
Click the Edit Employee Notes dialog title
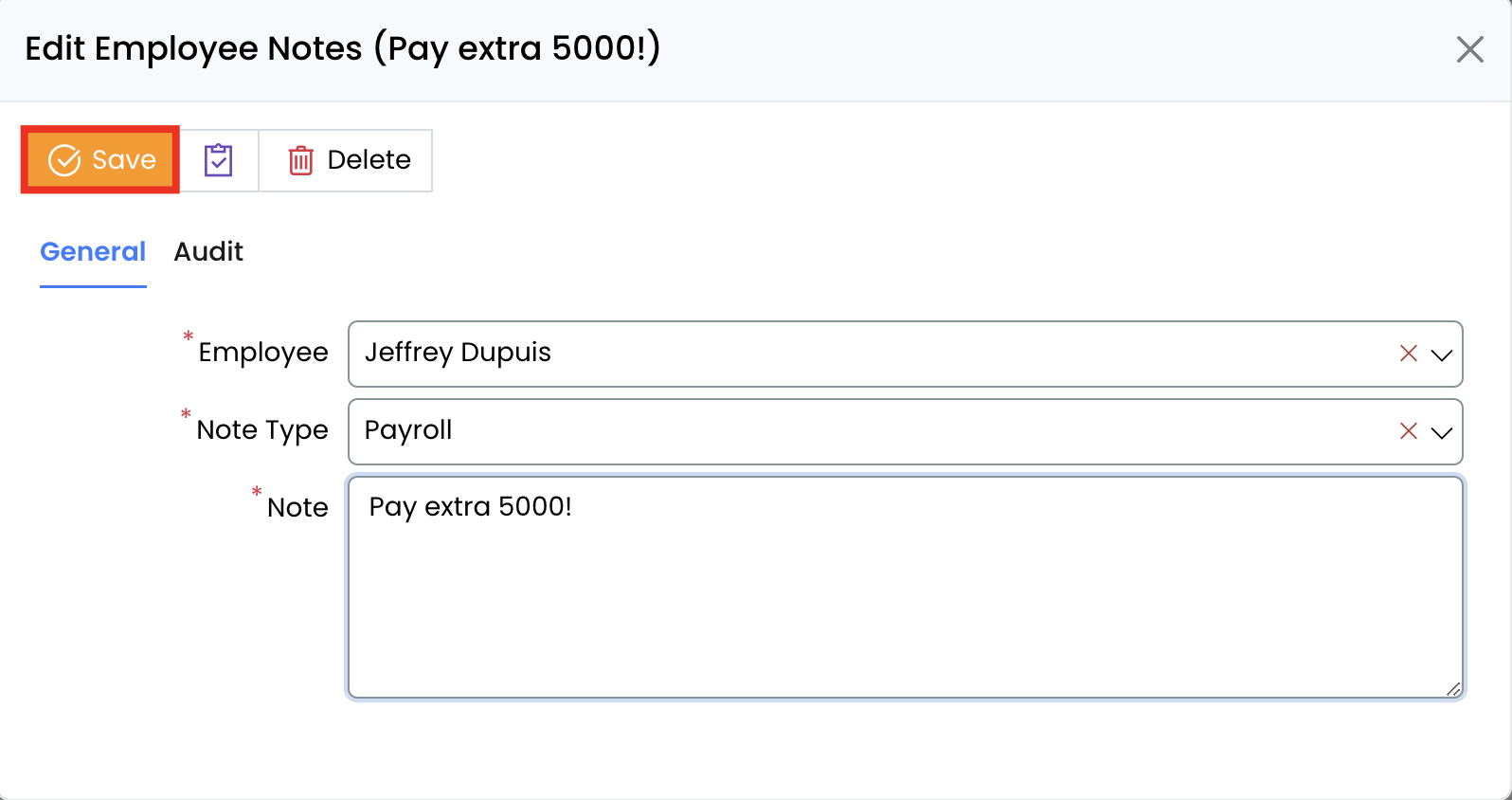point(342,48)
